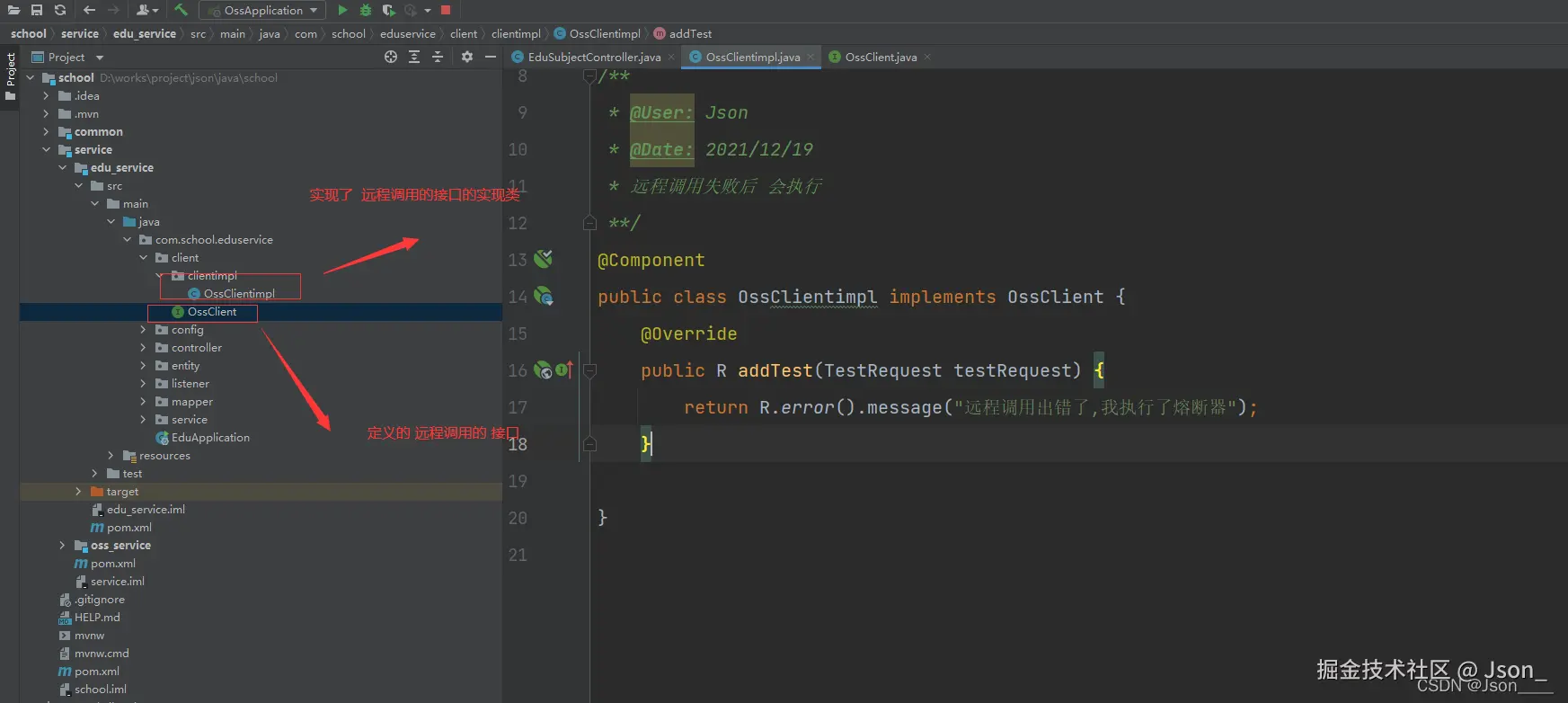The height and width of the screenshot is (703, 1568).
Task: Save all files using the floppy disk icon
Action: [x=37, y=10]
